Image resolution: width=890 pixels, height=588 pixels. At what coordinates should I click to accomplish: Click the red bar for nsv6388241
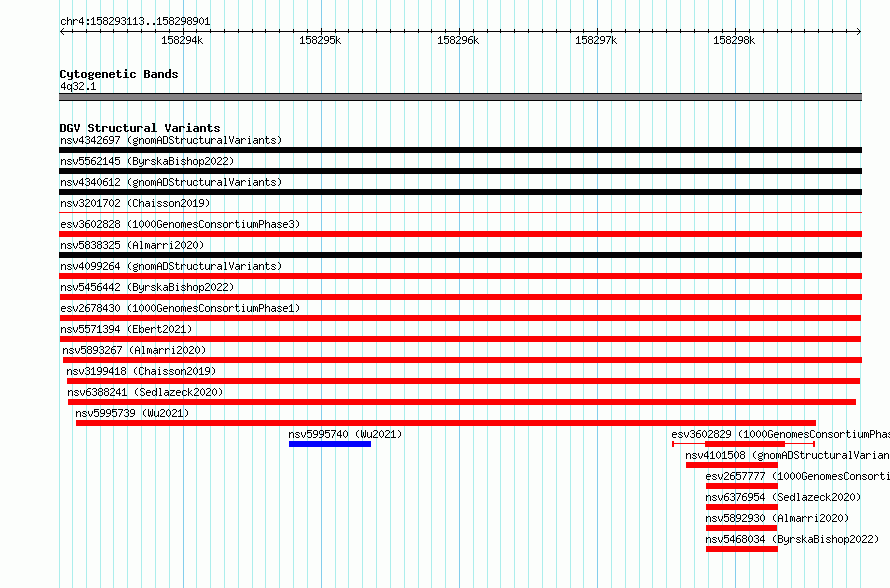coord(462,402)
